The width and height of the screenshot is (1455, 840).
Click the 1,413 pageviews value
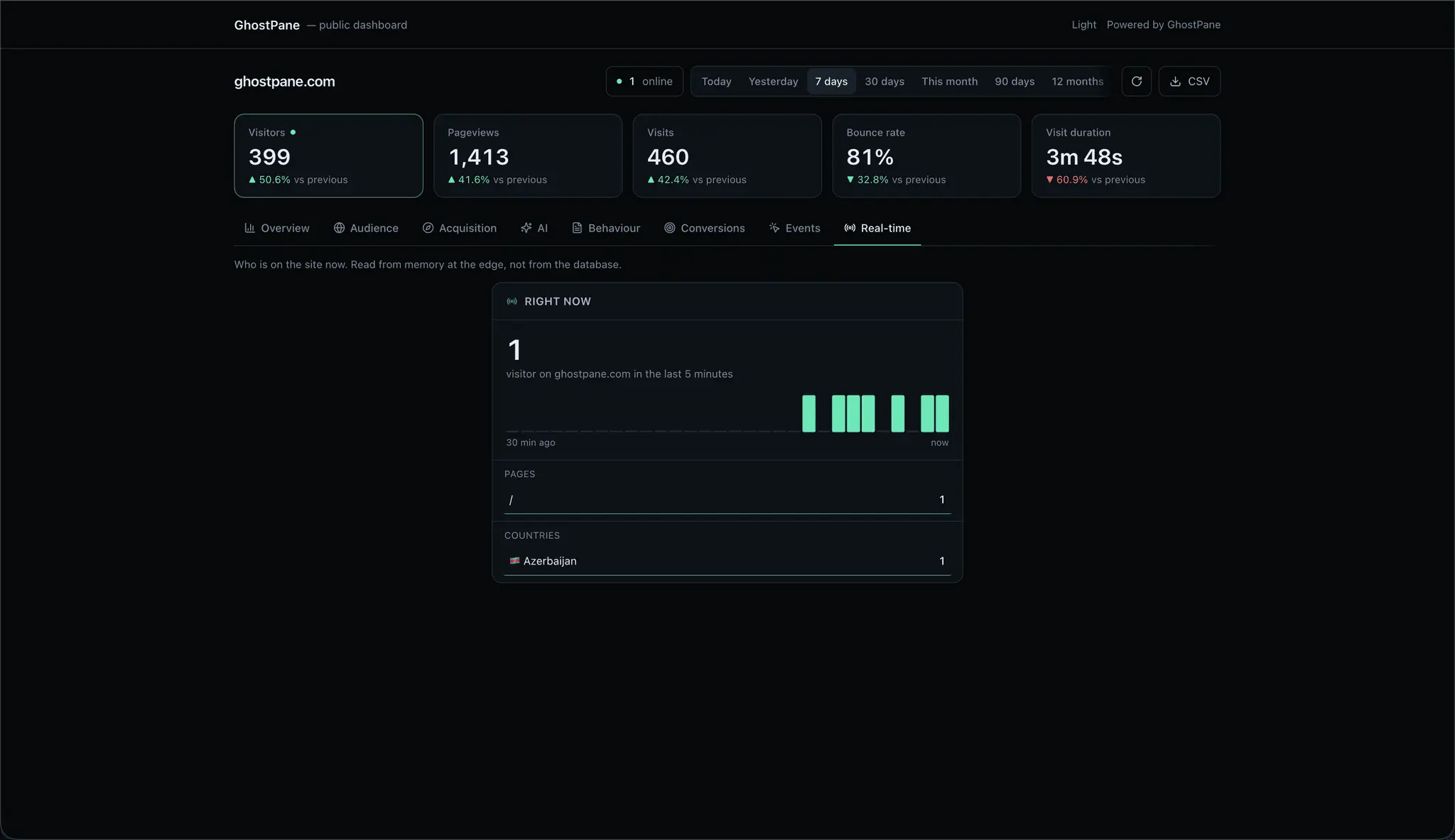[x=478, y=157]
